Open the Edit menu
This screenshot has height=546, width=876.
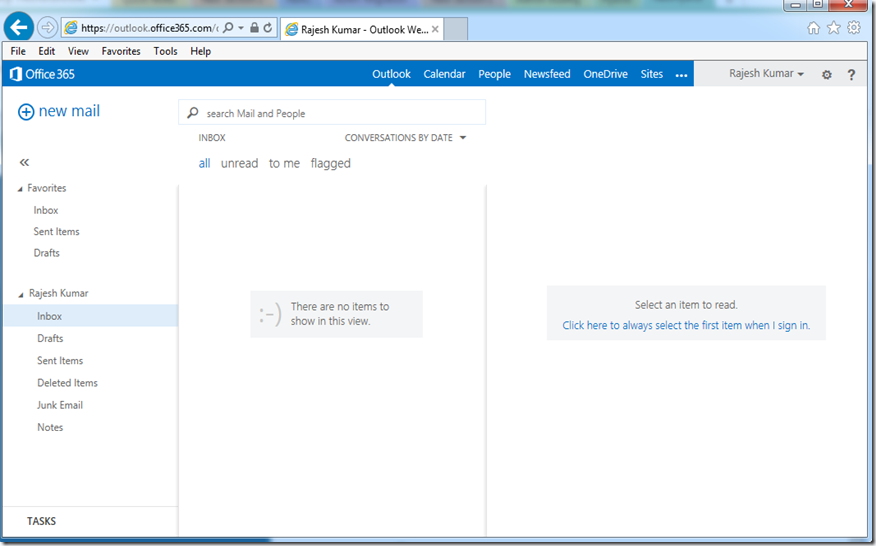click(x=46, y=51)
